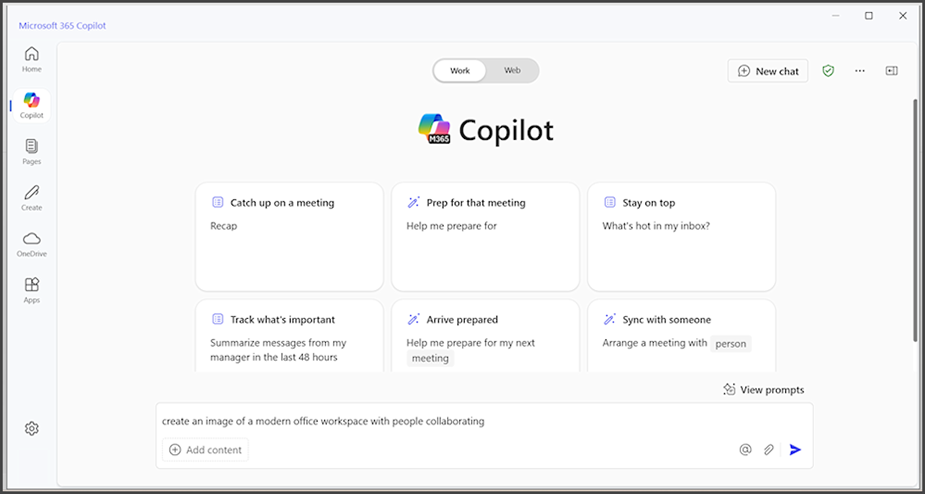Start a New chat
This screenshot has width=925, height=494.
coord(768,71)
